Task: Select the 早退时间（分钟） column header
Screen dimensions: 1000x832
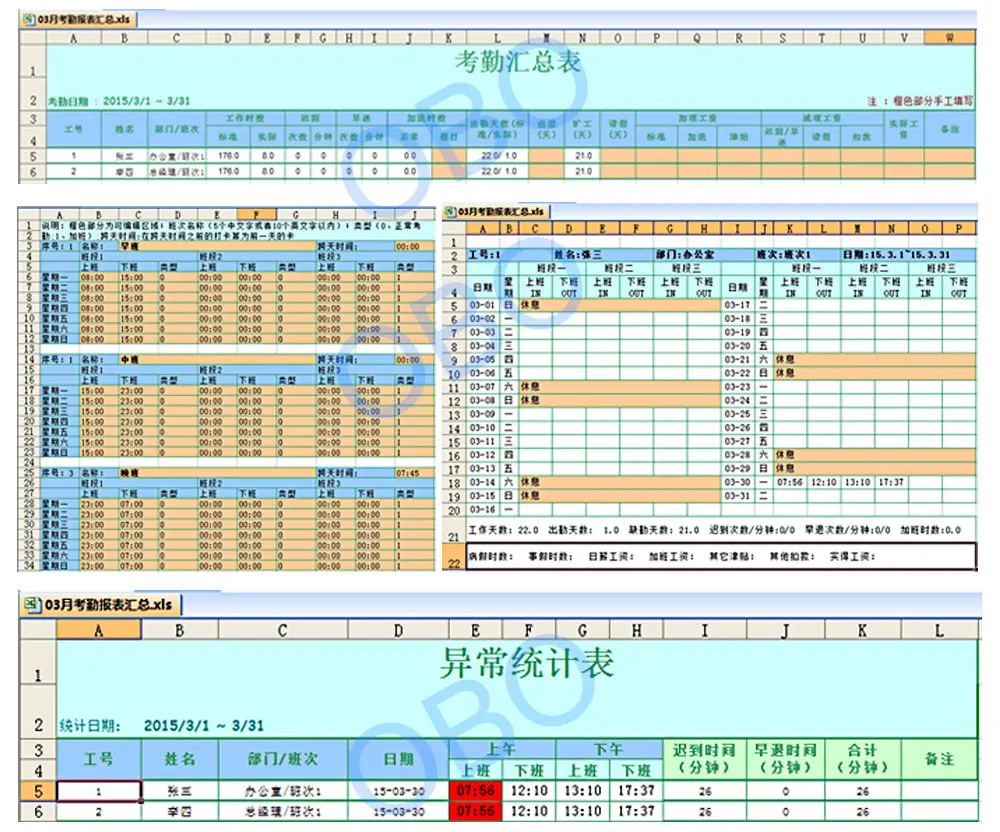Action: point(786,759)
